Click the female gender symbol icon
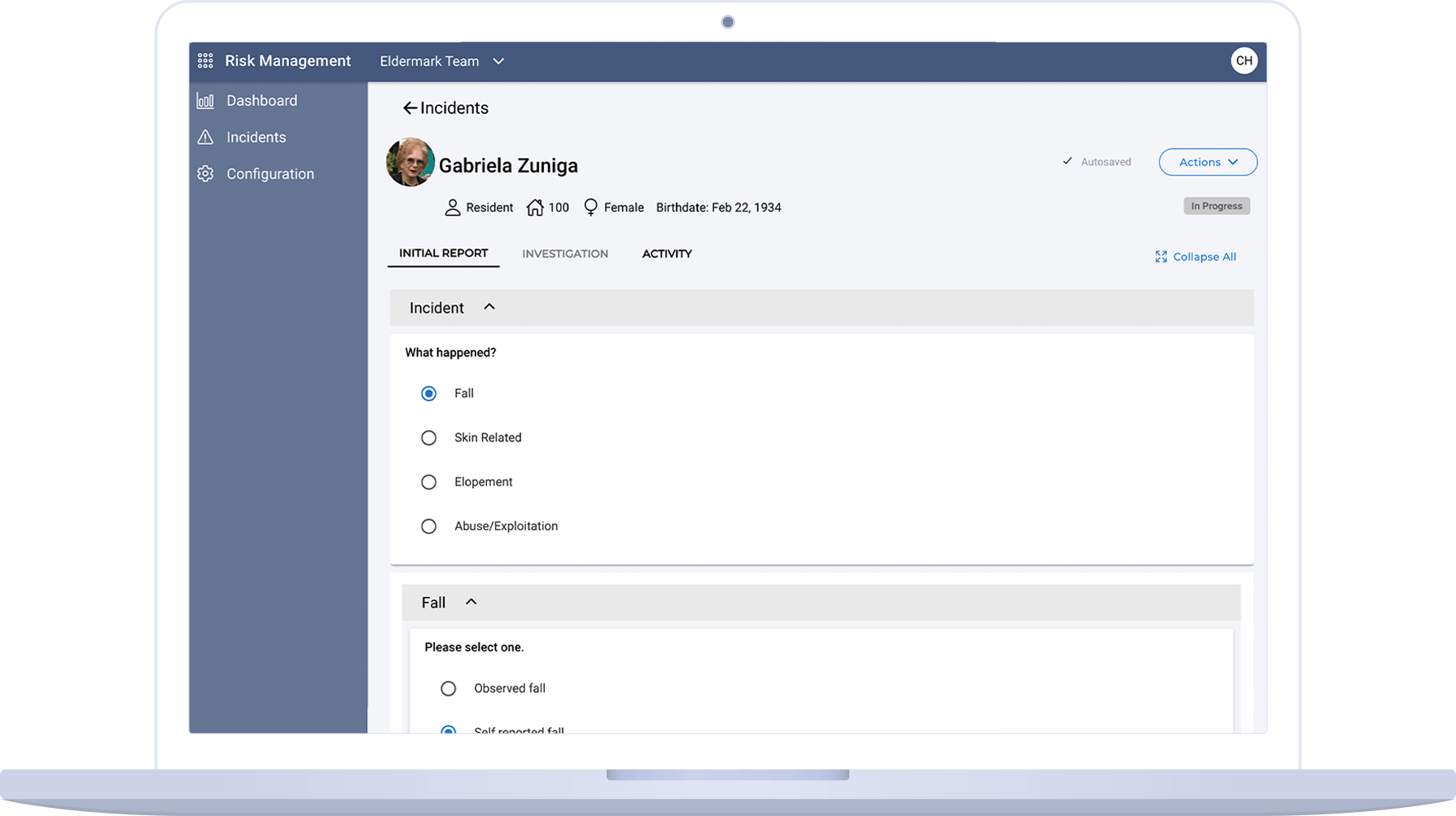Image resolution: width=1456 pixels, height=816 pixels. click(591, 208)
